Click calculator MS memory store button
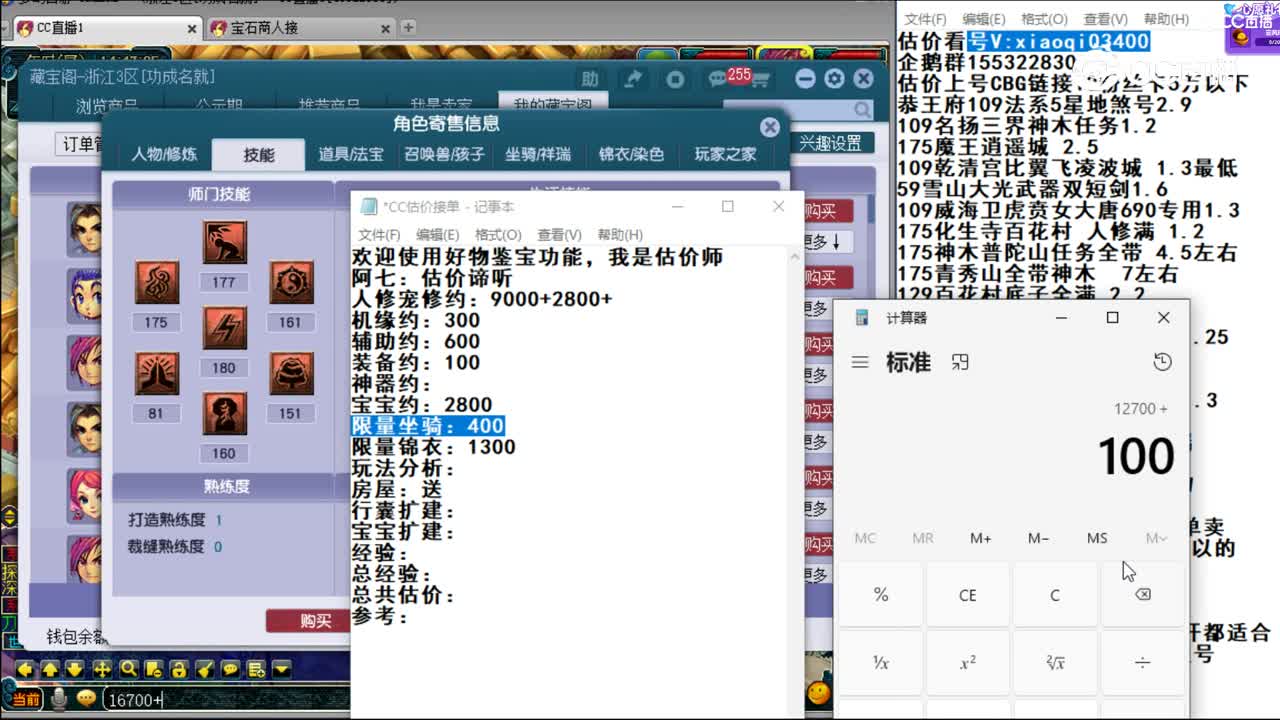Viewport: 1280px width, 720px height. tap(1097, 538)
